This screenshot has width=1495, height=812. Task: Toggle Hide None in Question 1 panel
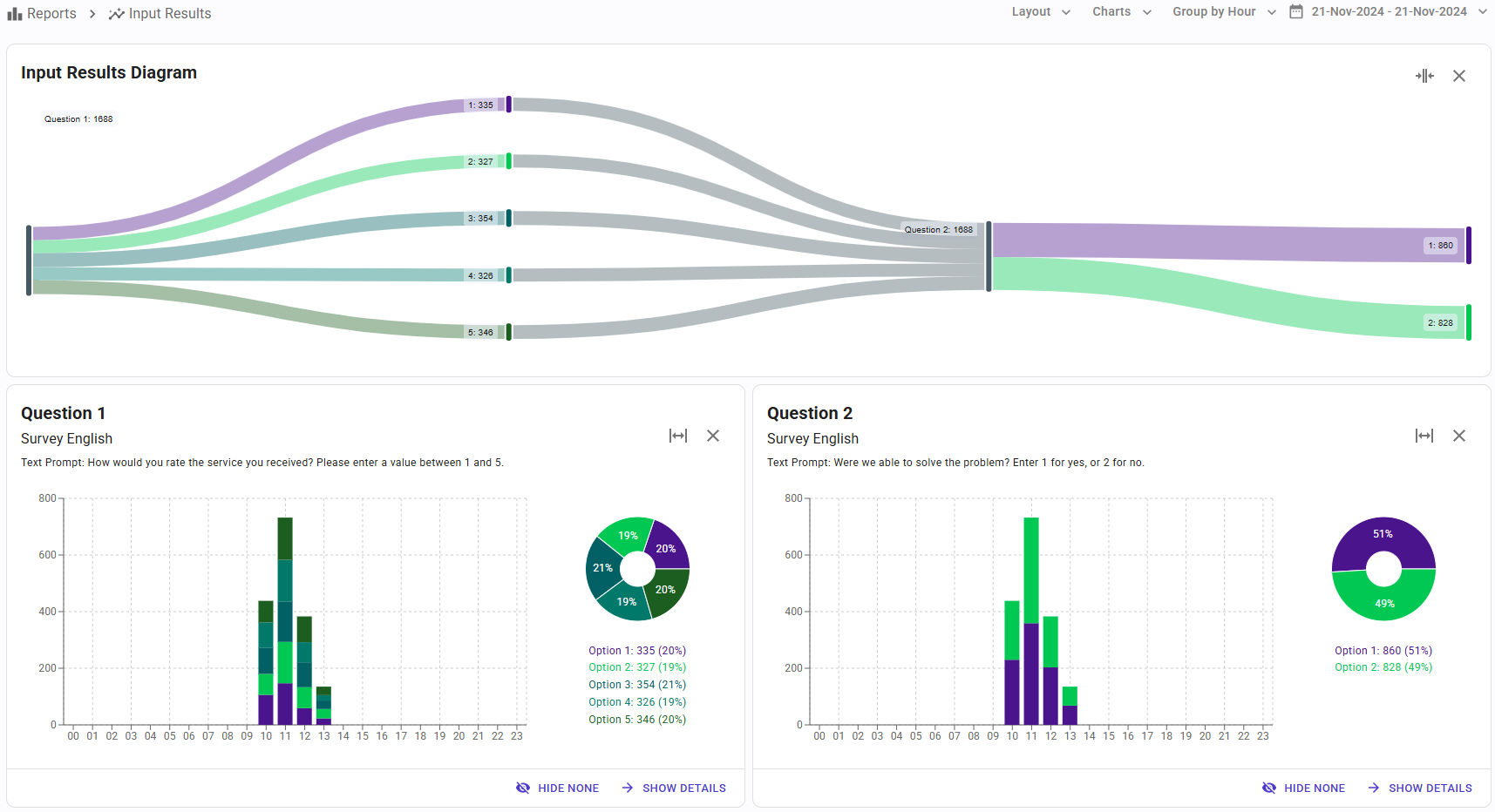tap(558, 788)
